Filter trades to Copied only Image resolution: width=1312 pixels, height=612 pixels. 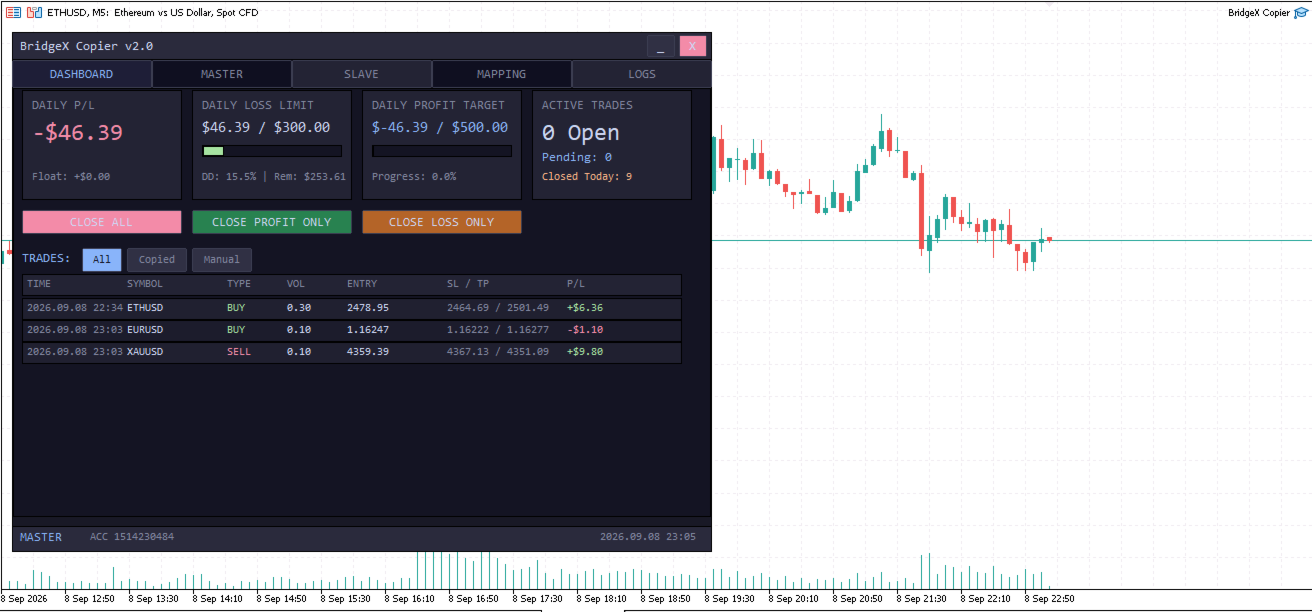pos(157,260)
